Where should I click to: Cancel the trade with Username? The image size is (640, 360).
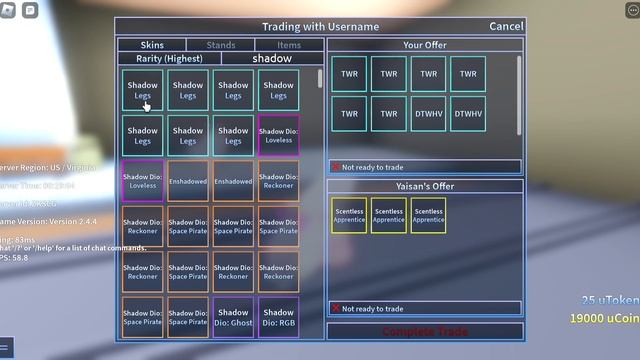[x=506, y=27]
